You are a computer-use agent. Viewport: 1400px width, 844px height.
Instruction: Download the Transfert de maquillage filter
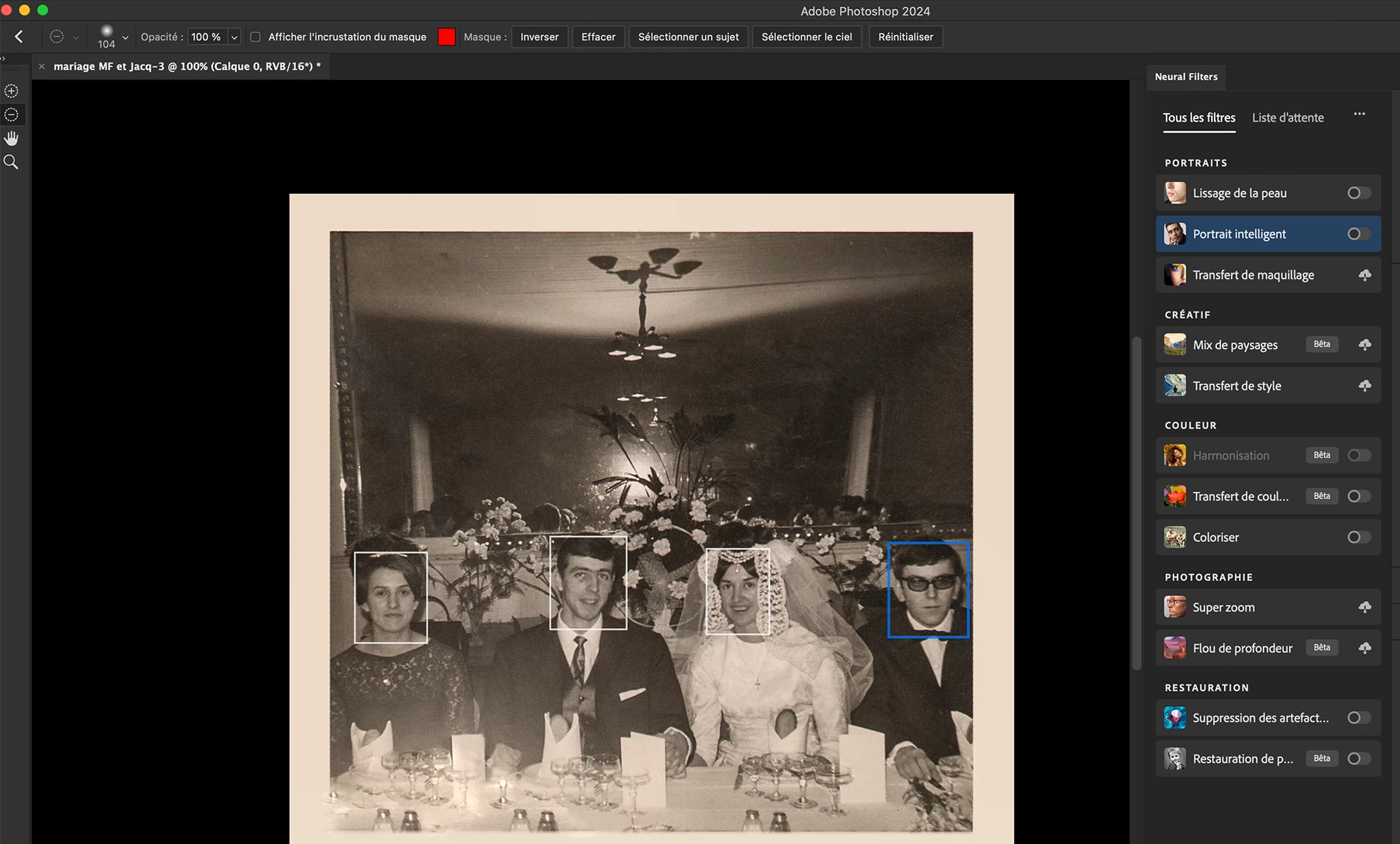pos(1364,275)
